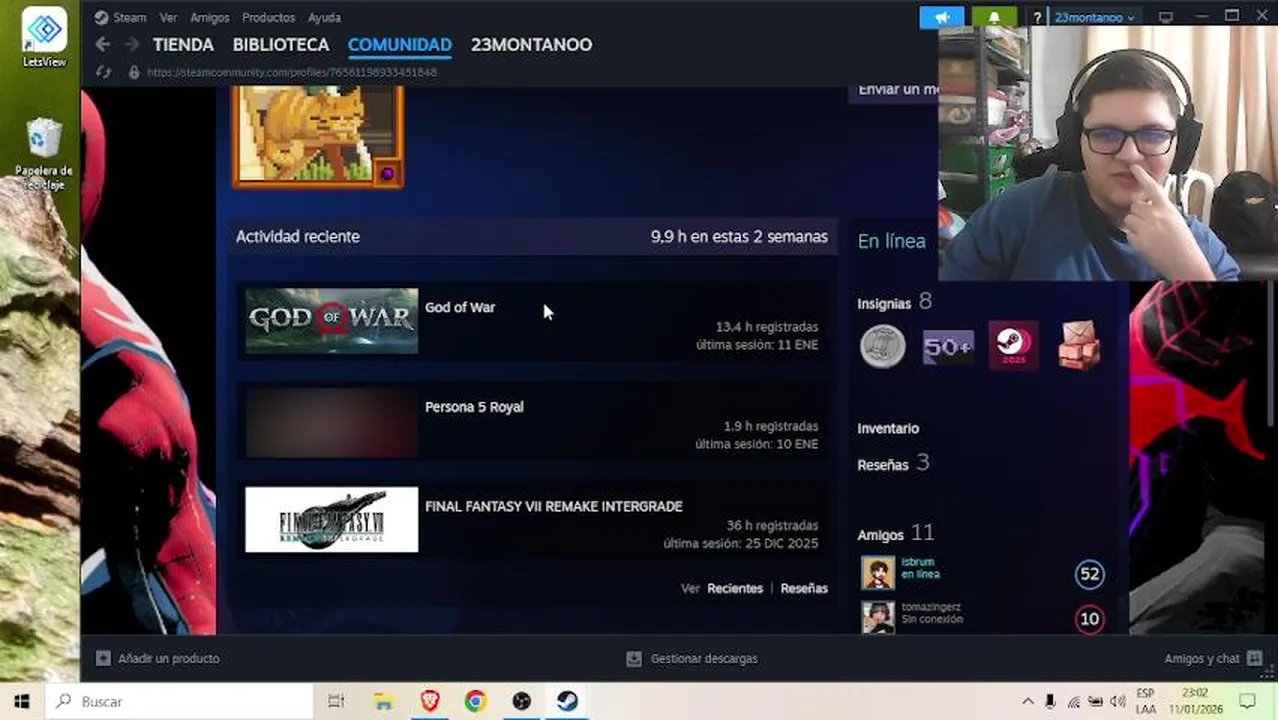Screen dimensions: 1278x720
Task: Open friend isbrum's profile name
Action: point(917,562)
